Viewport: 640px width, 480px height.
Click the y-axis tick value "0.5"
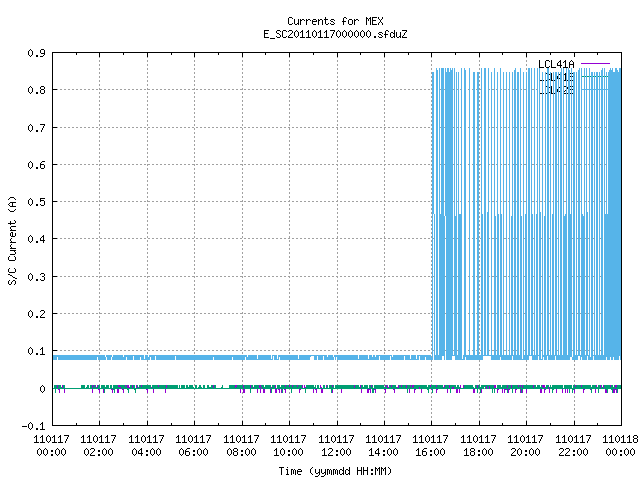[x=36, y=202]
